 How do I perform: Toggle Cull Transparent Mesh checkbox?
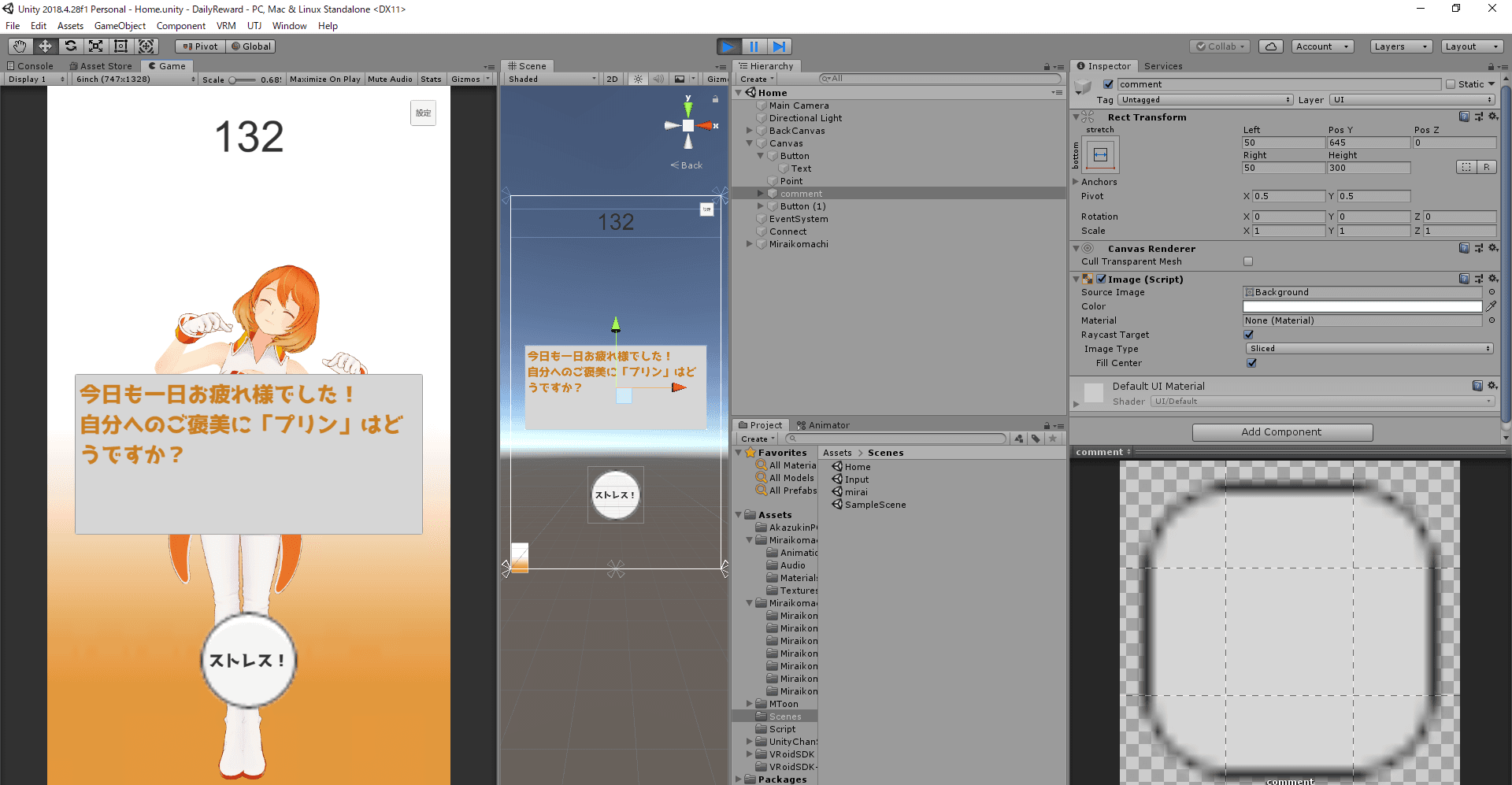(x=1248, y=261)
